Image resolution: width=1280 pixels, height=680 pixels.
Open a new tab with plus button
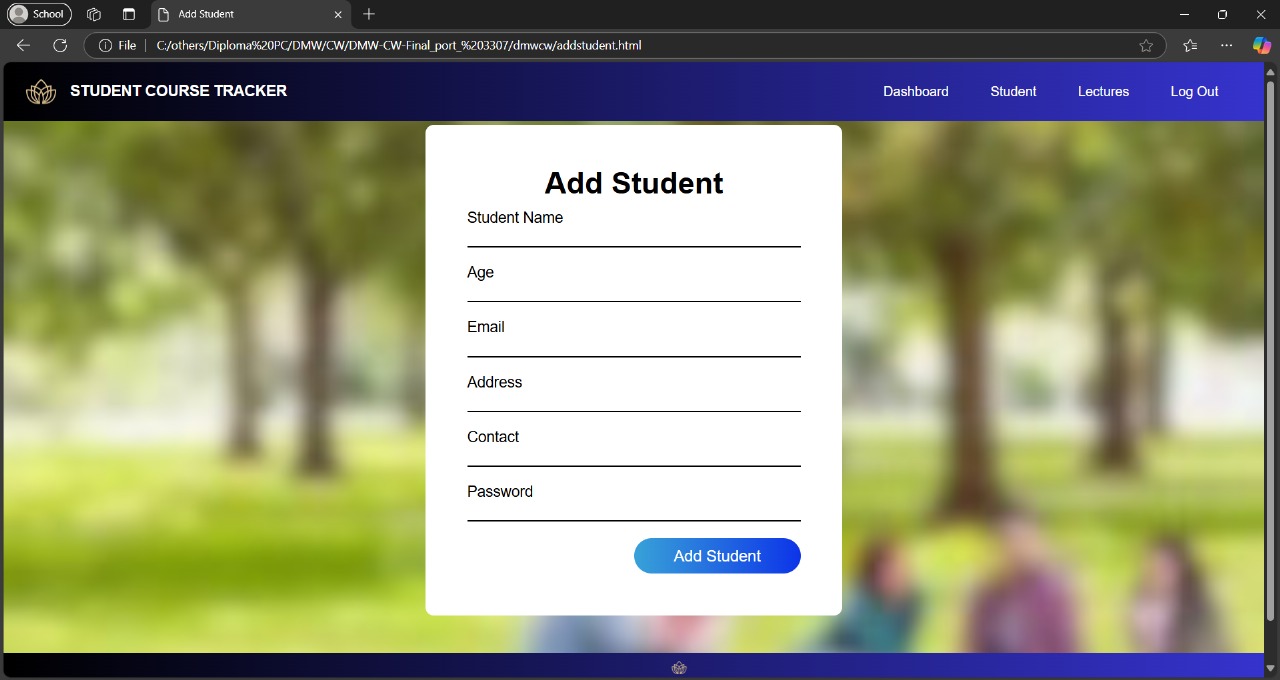(x=369, y=14)
